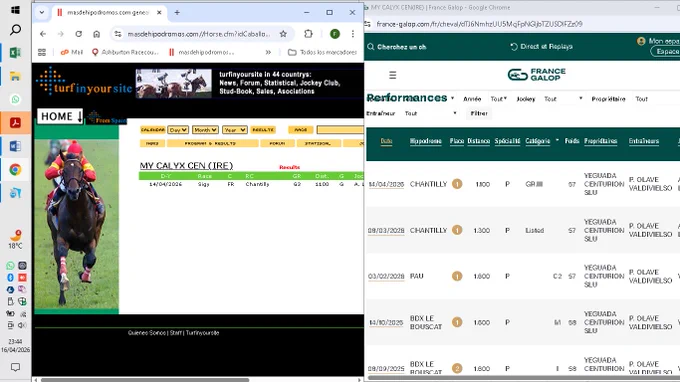The width and height of the screenshot is (680, 382).
Task: Click the HOME button on turfinyoursite
Action: point(60,116)
